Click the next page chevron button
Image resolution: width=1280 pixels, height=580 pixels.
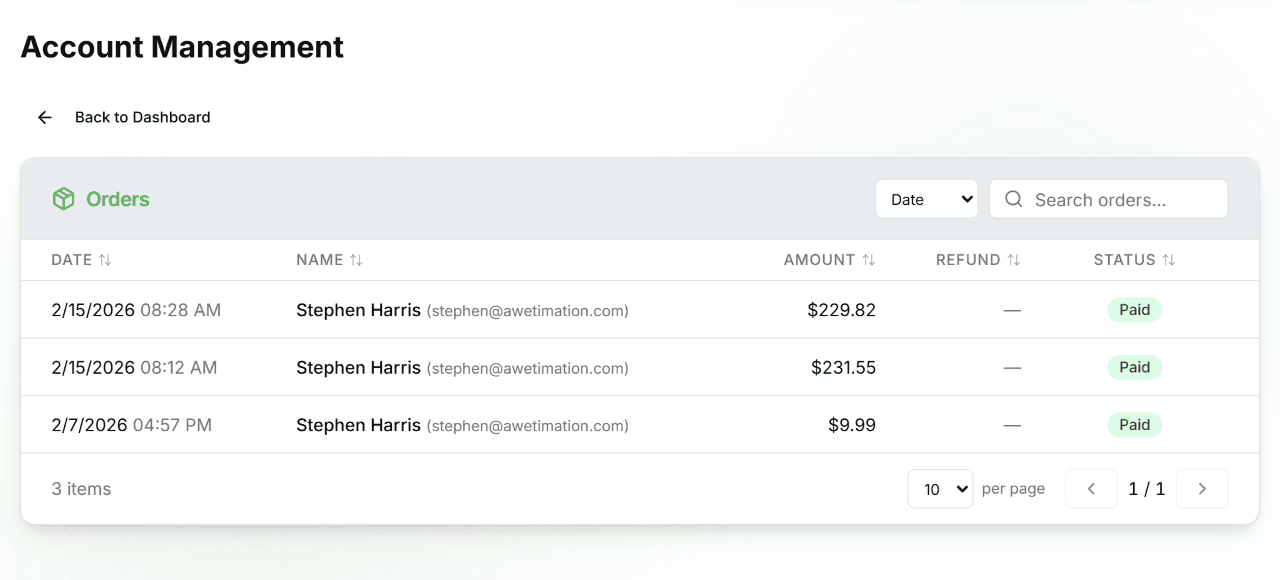[x=1202, y=488]
